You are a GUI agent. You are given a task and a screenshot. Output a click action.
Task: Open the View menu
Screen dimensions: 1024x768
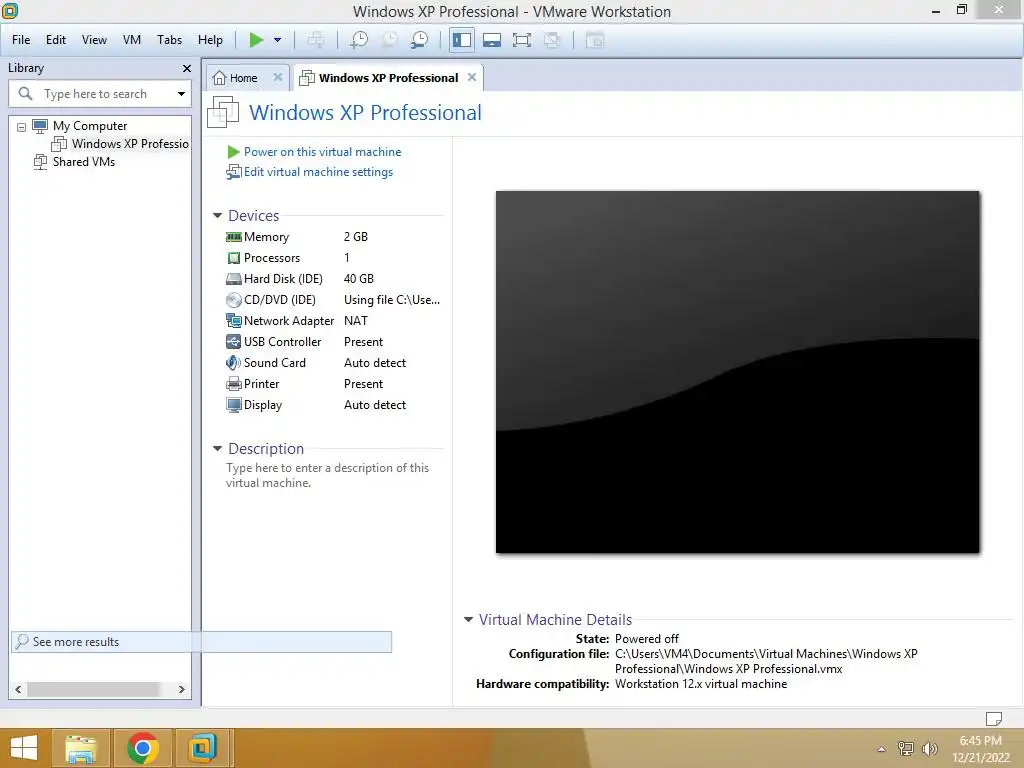click(x=94, y=40)
